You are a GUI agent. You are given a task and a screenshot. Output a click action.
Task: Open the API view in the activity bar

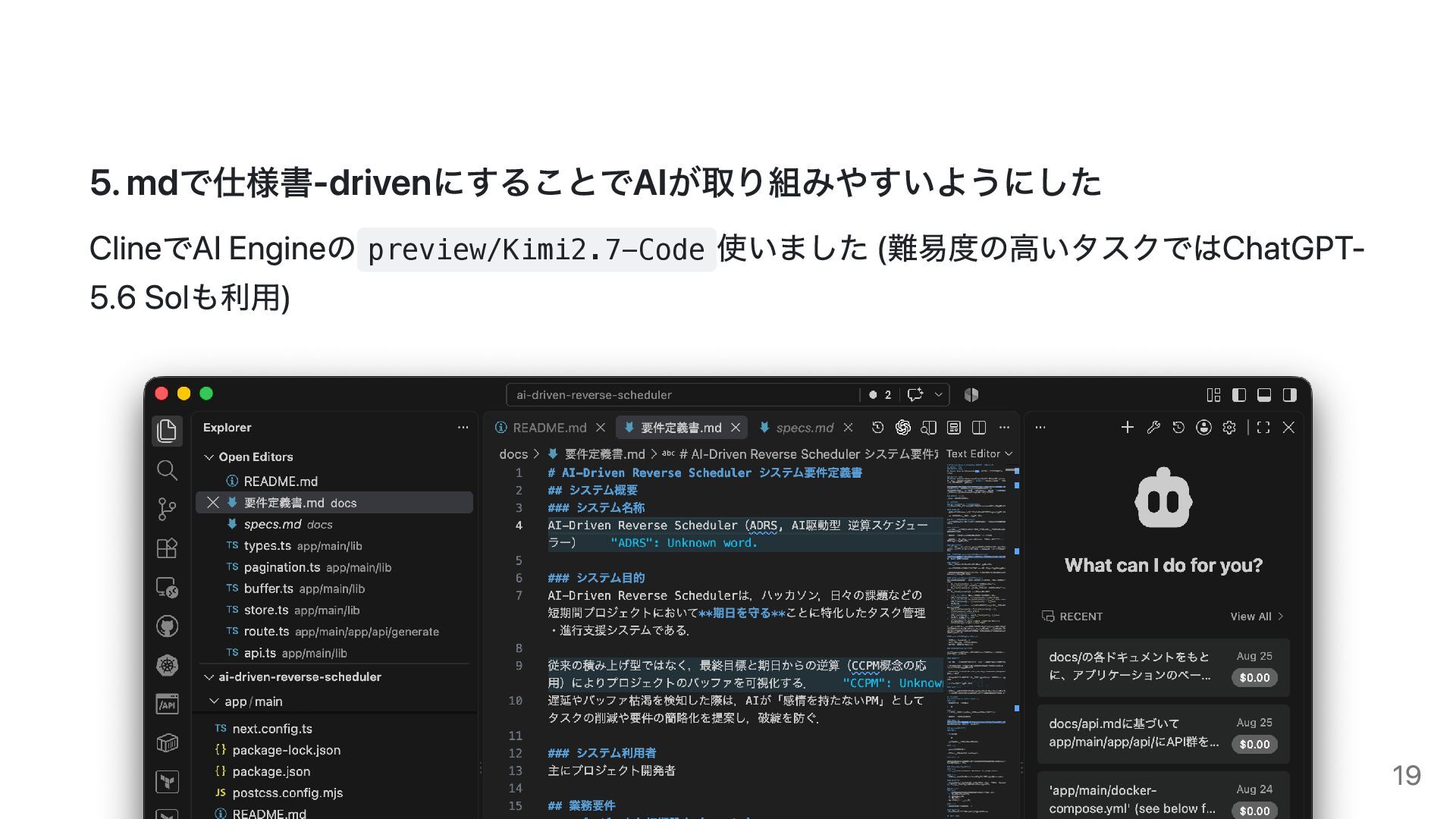pos(167,704)
